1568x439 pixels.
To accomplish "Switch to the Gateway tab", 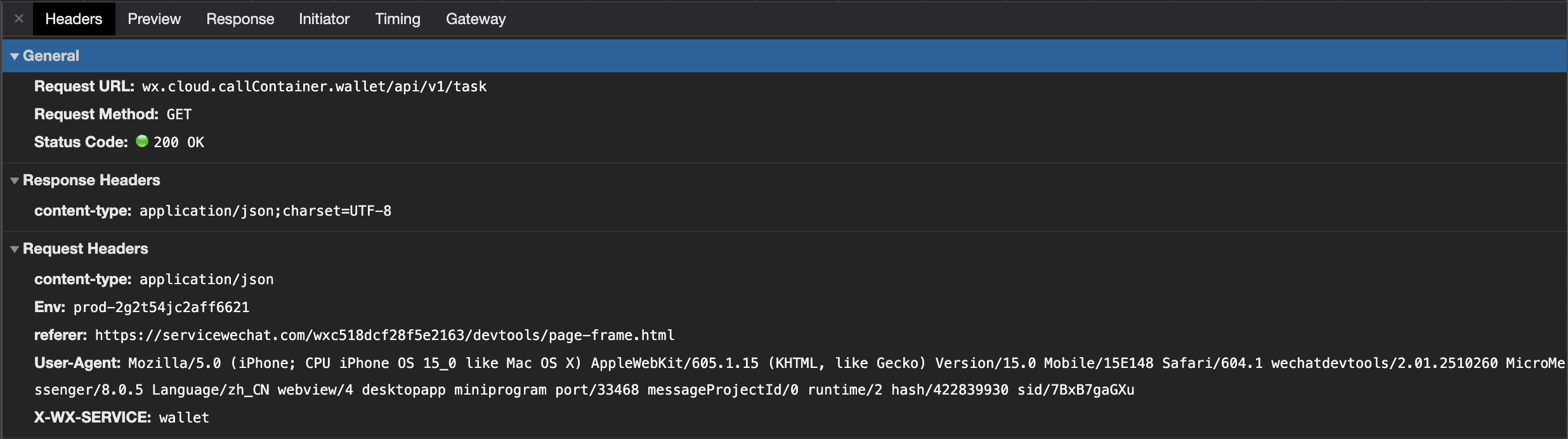I will pos(476,19).
